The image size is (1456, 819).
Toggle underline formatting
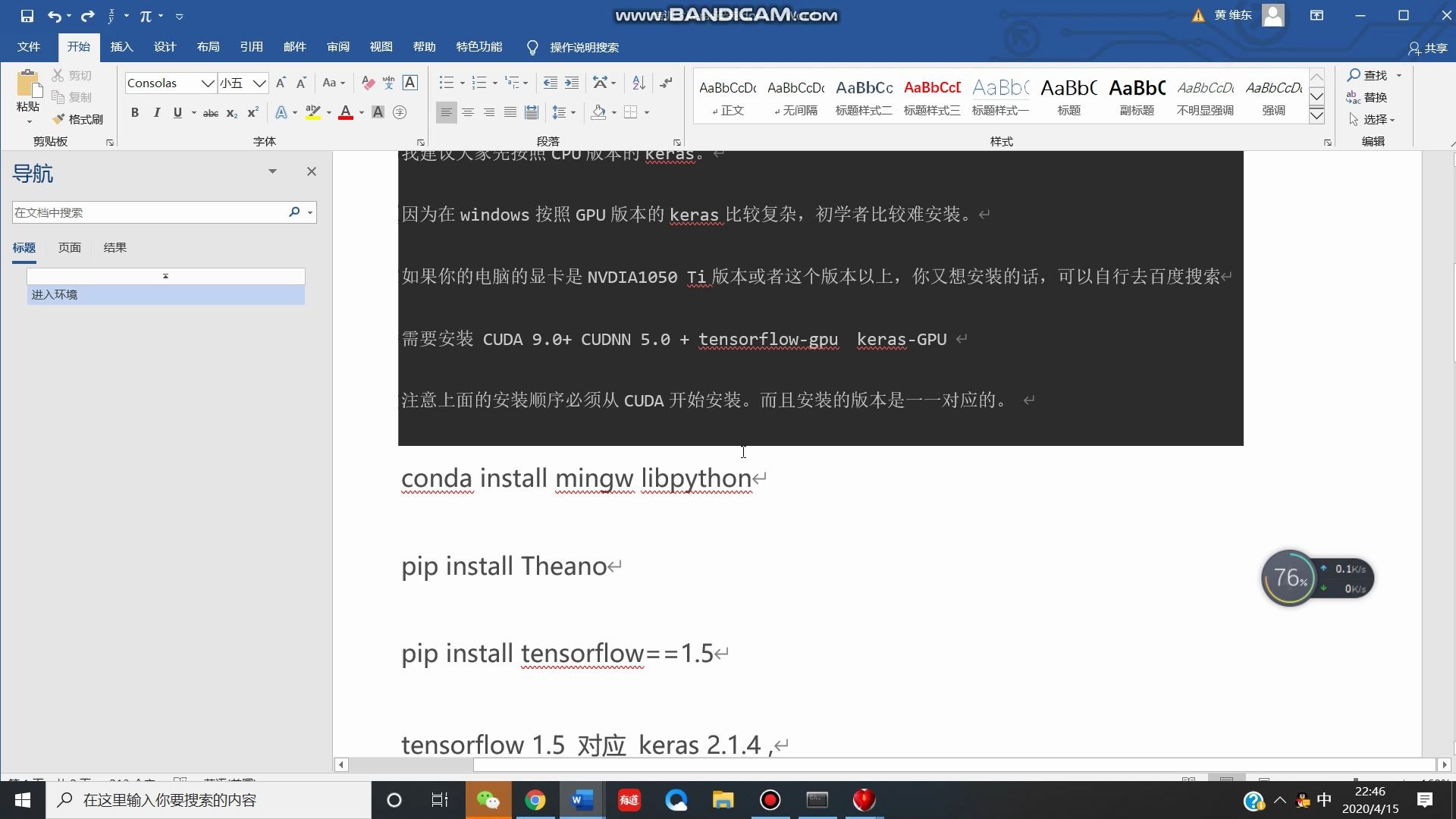(177, 112)
